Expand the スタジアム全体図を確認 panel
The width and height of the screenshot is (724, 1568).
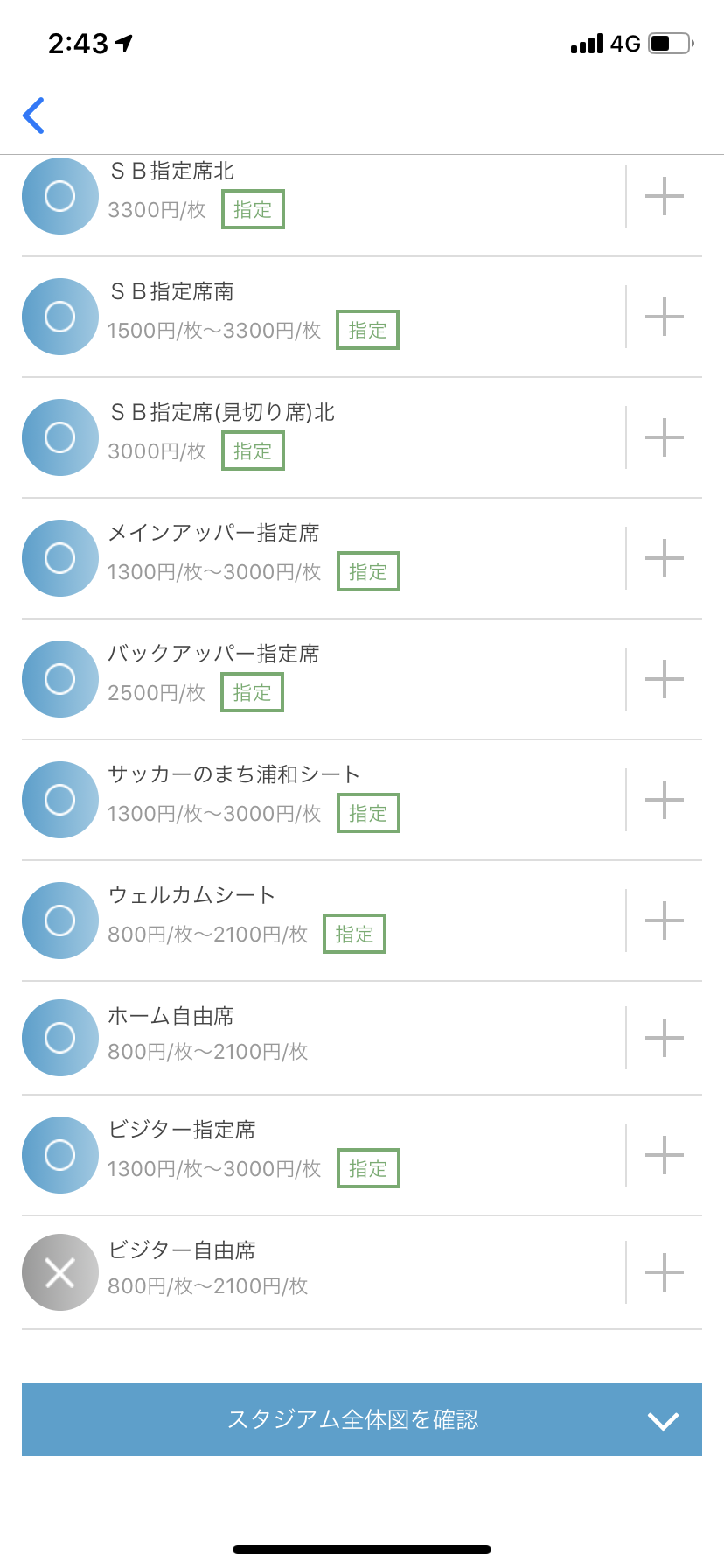pyautogui.click(x=353, y=1419)
